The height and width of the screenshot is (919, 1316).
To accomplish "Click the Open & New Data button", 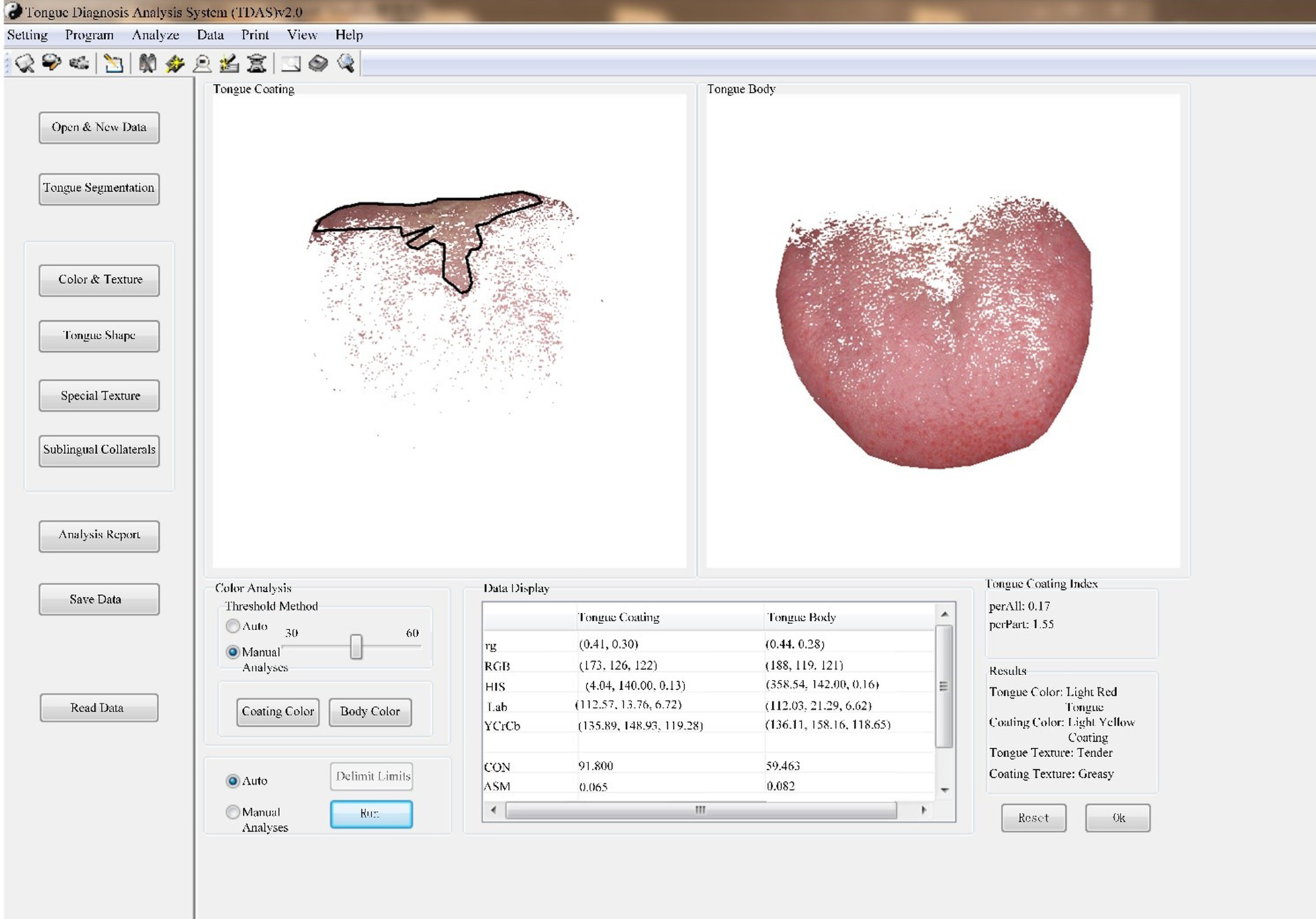I will point(99,128).
